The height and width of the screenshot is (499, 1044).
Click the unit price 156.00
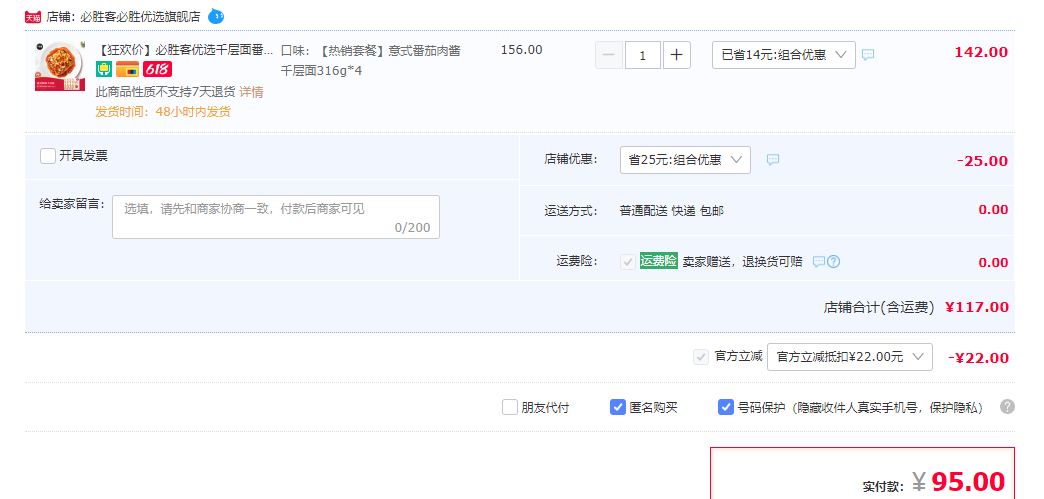(521, 50)
